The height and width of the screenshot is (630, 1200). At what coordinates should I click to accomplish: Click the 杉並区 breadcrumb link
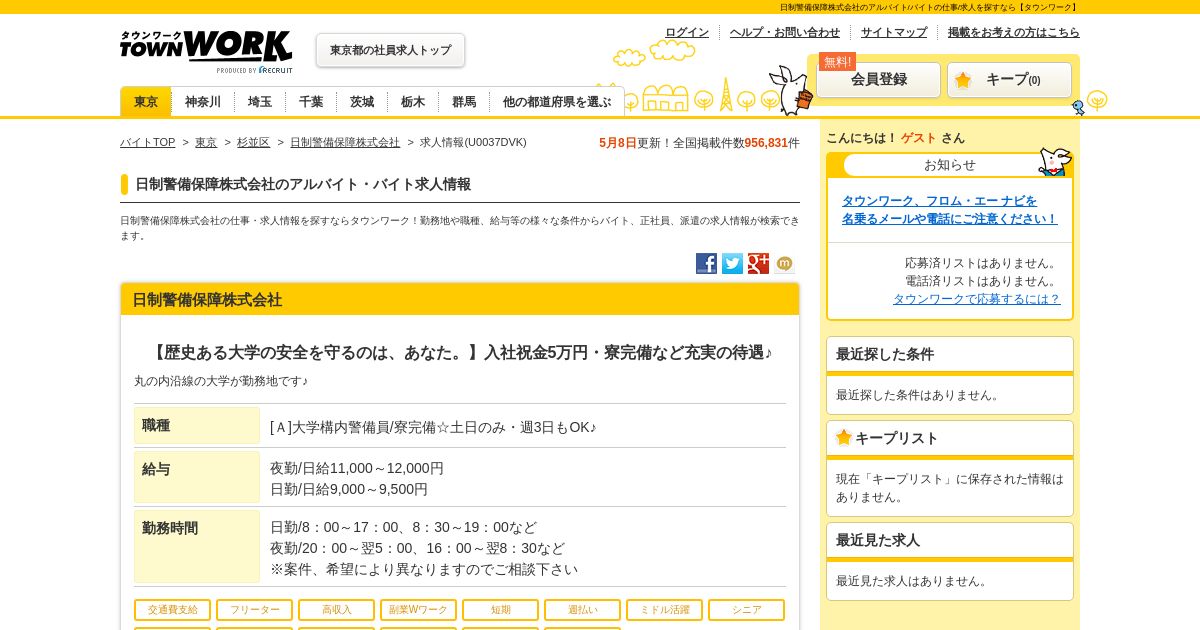(x=254, y=143)
